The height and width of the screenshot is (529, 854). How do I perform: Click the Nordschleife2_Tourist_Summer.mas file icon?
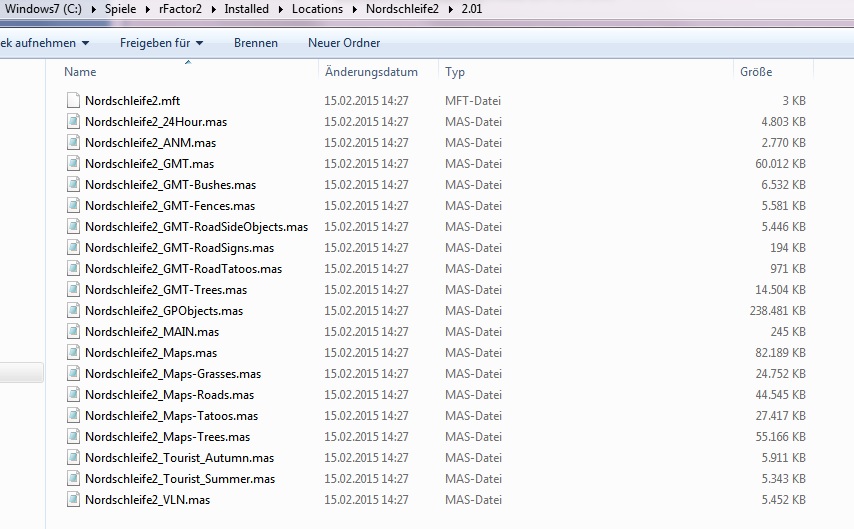[x=73, y=478]
